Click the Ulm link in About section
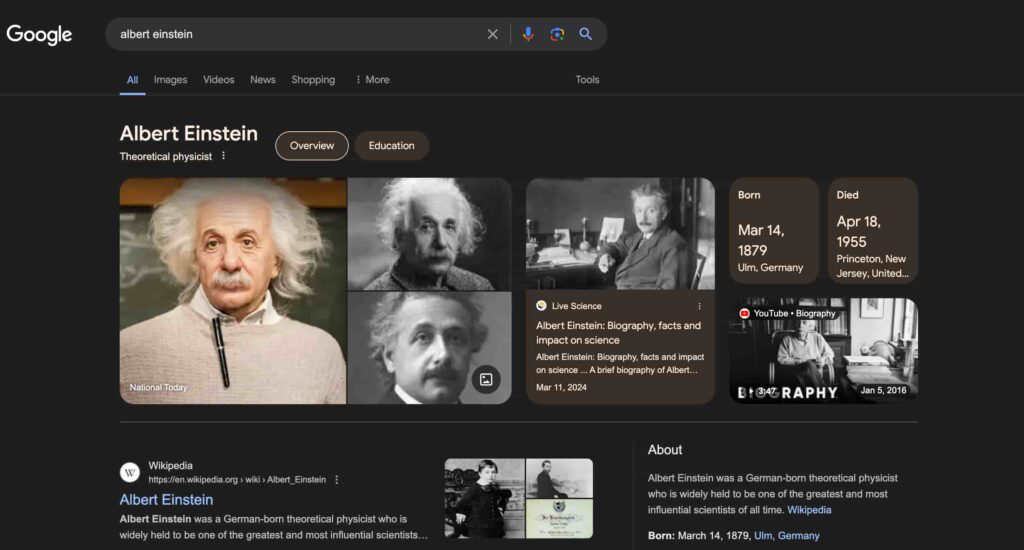This screenshot has height=550, width=1024. click(763, 536)
